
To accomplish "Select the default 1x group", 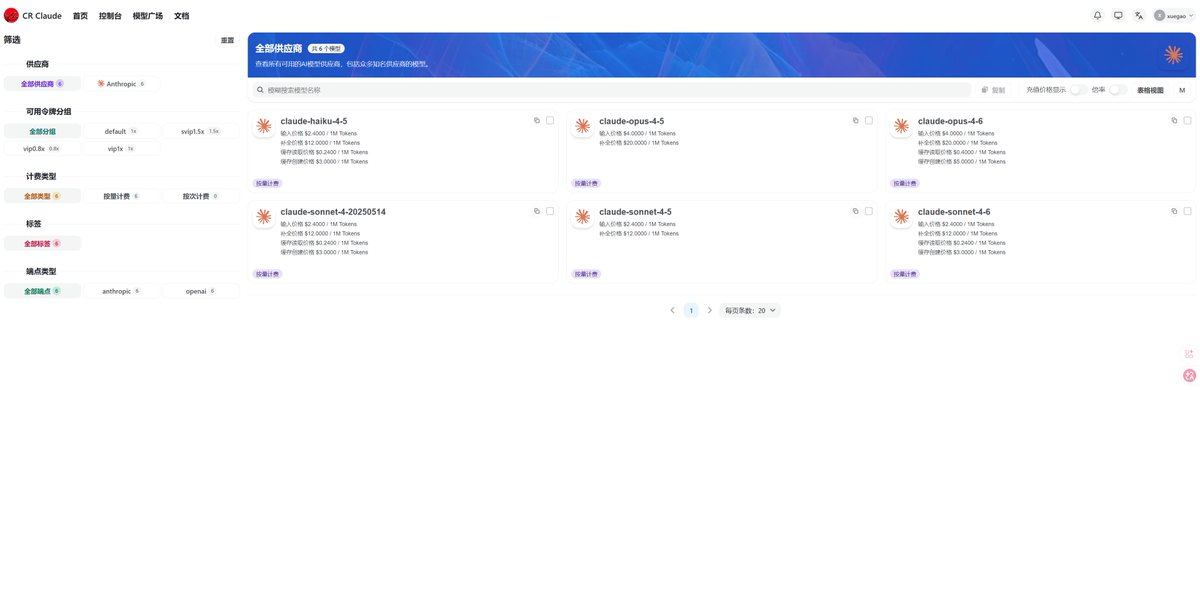I will point(122,131).
